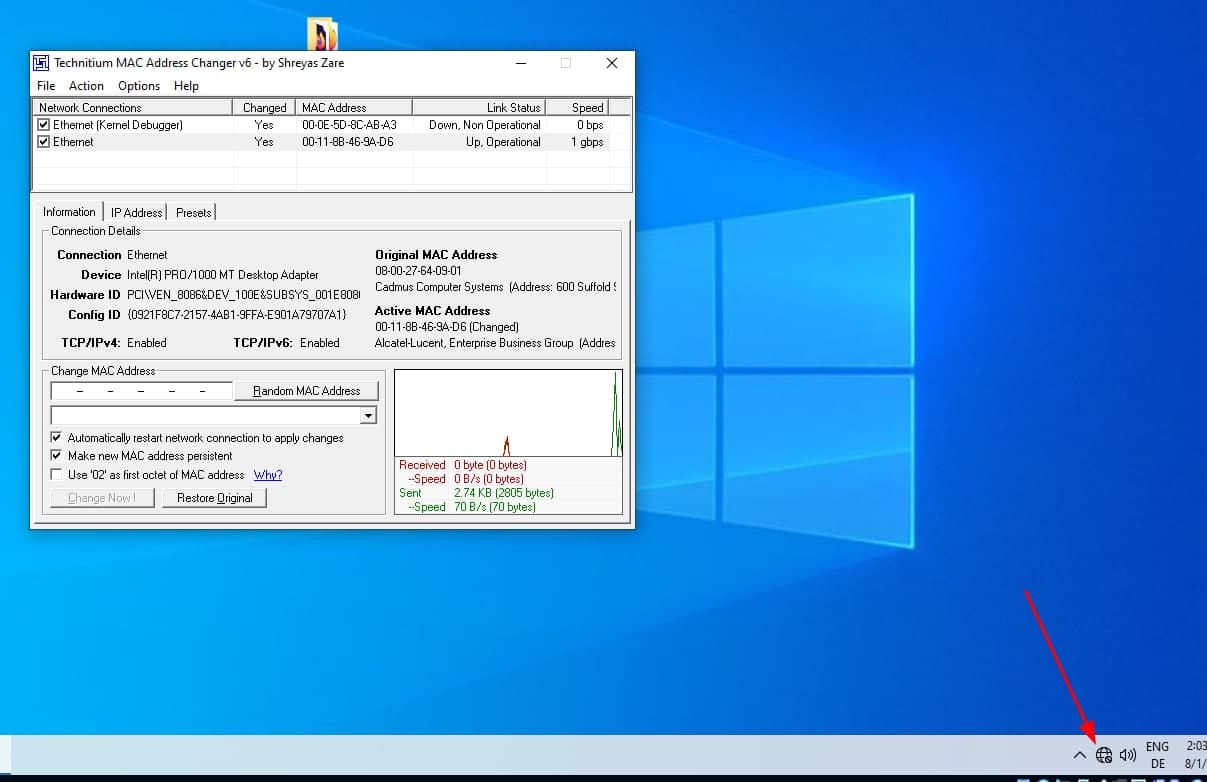This screenshot has height=782, width=1207.
Task: Open the File menu
Action: 46,86
